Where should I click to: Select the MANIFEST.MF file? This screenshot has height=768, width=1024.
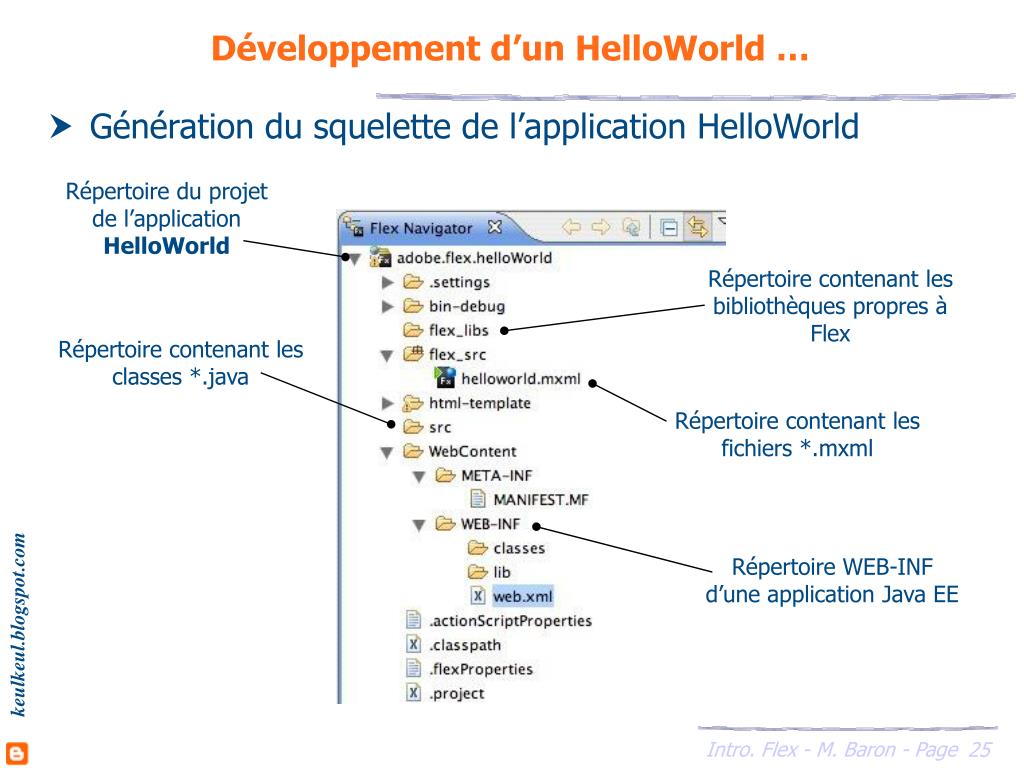(x=541, y=500)
